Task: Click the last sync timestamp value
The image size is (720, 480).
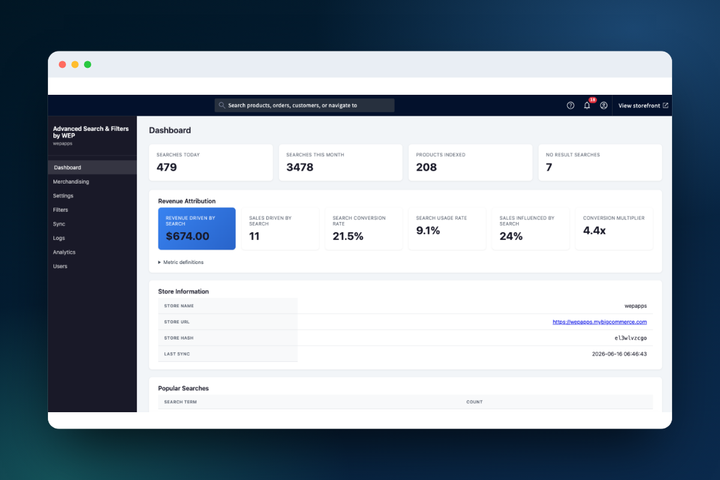Action: [619, 354]
